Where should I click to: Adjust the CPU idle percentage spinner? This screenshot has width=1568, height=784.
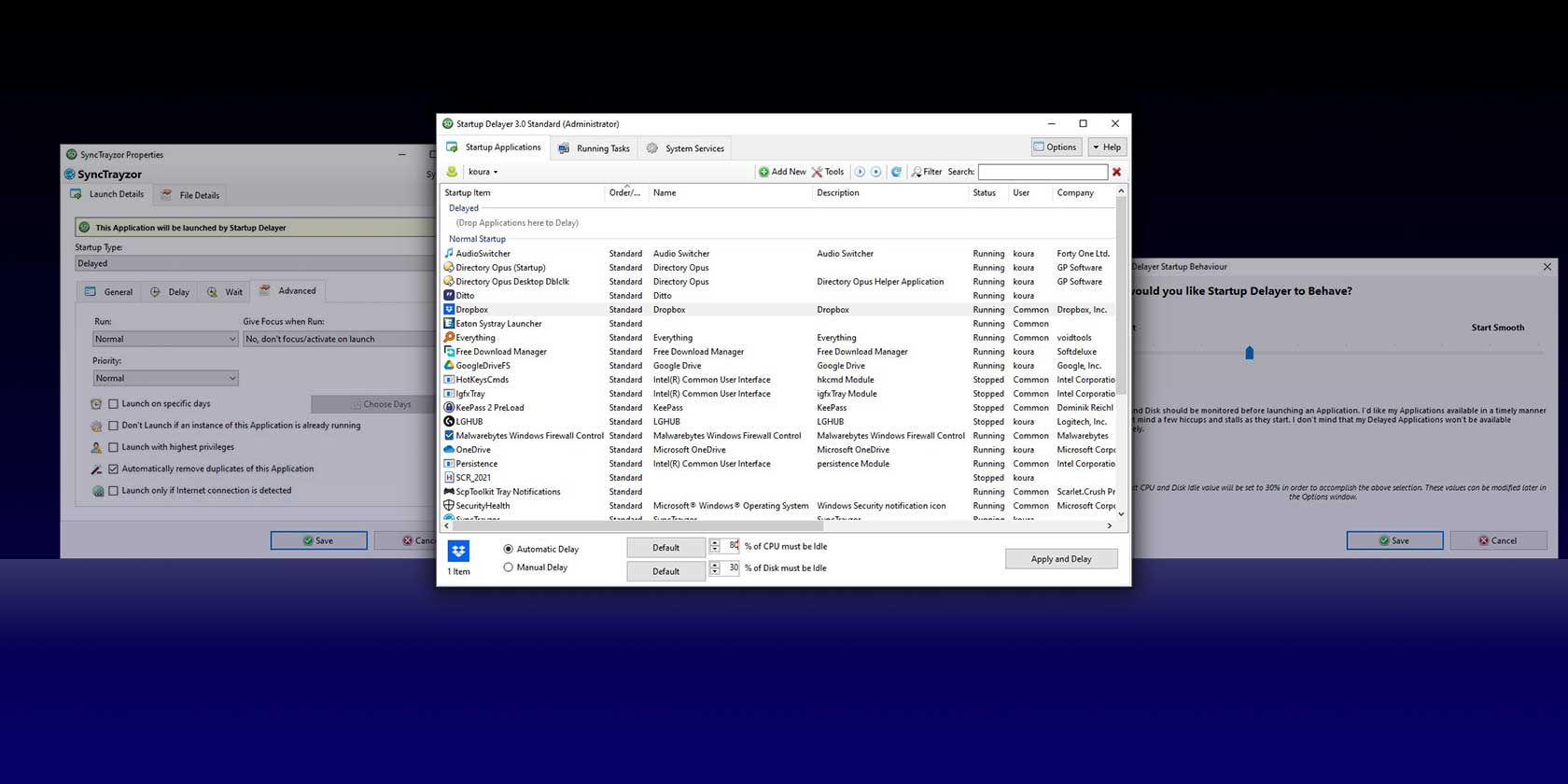[714, 546]
